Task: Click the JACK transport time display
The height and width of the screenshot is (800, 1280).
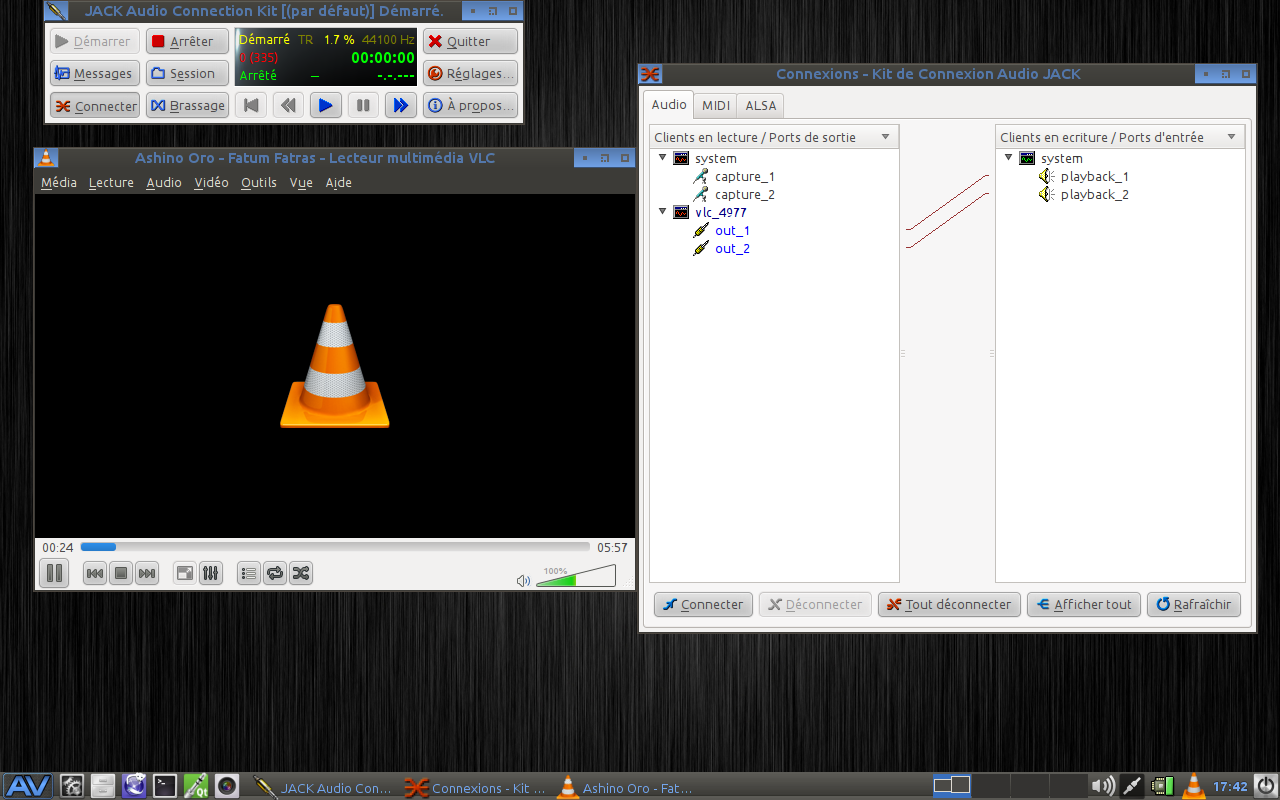Action: click(x=383, y=58)
